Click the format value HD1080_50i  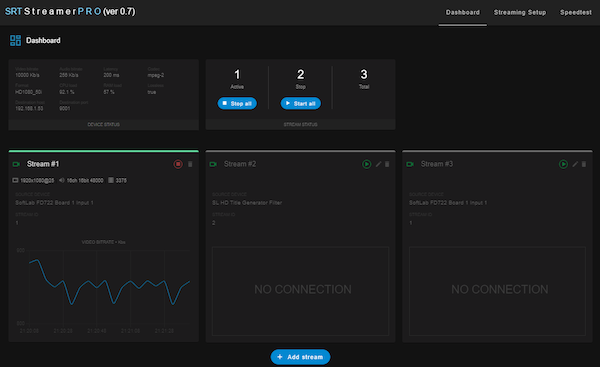click(x=28, y=92)
